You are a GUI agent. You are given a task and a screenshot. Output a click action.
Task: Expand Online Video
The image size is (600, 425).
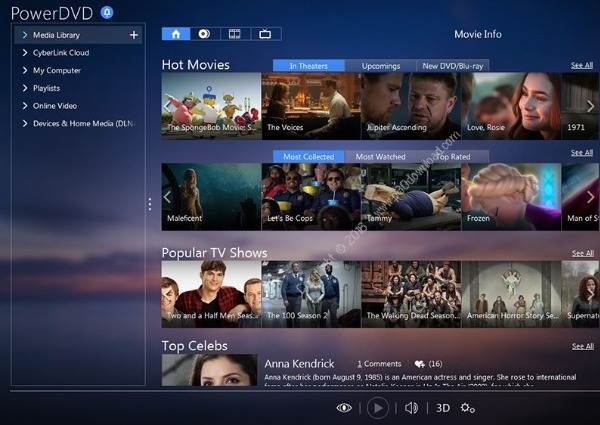[25, 106]
